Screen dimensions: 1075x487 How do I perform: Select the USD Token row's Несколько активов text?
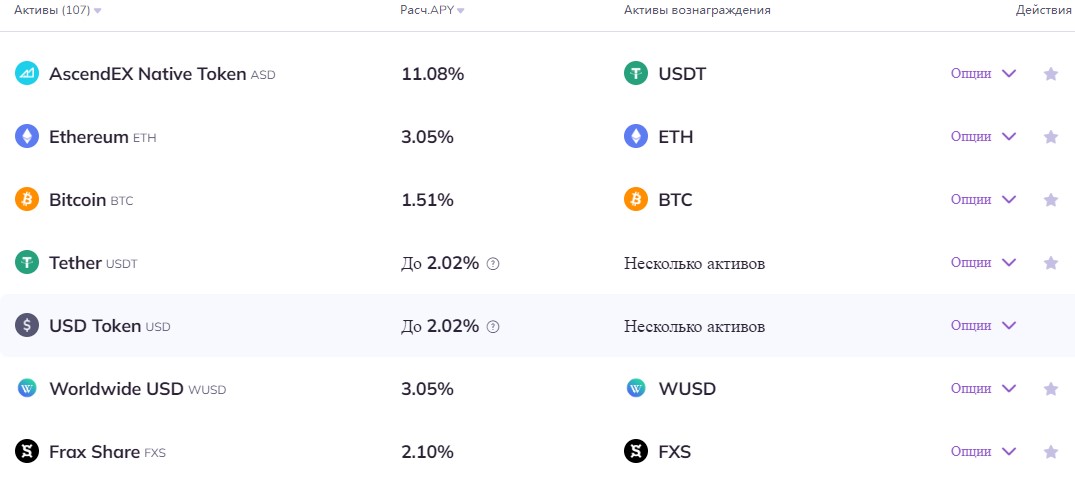pyautogui.click(x=694, y=326)
